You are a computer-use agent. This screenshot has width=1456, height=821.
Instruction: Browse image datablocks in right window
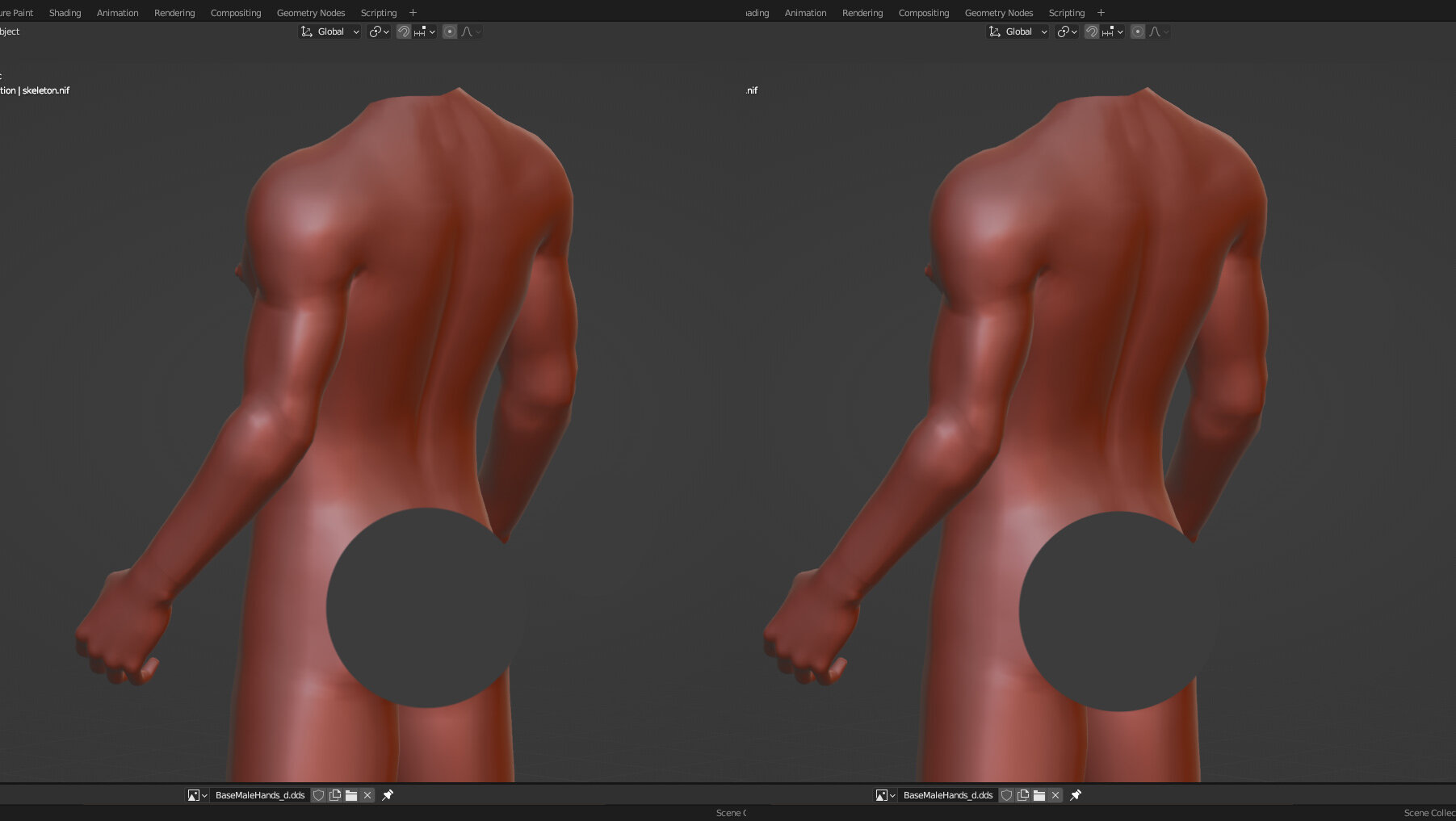(x=885, y=795)
